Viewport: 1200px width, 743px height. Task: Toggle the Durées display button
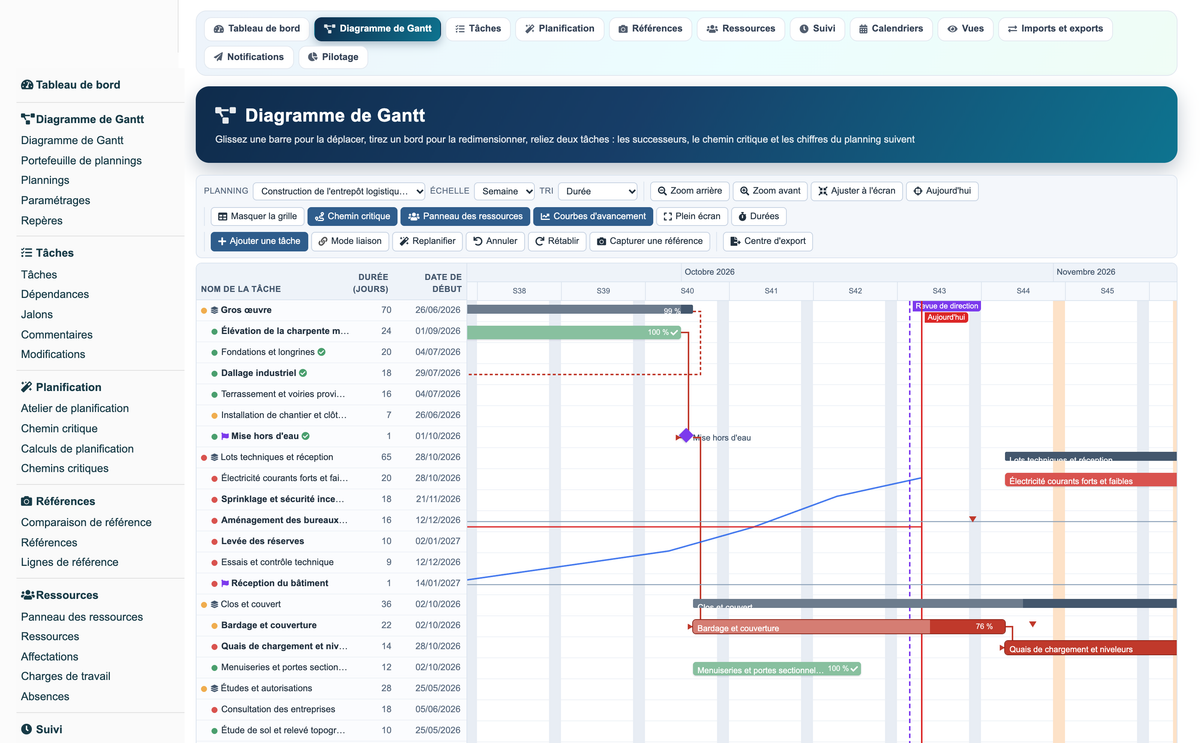pos(758,216)
